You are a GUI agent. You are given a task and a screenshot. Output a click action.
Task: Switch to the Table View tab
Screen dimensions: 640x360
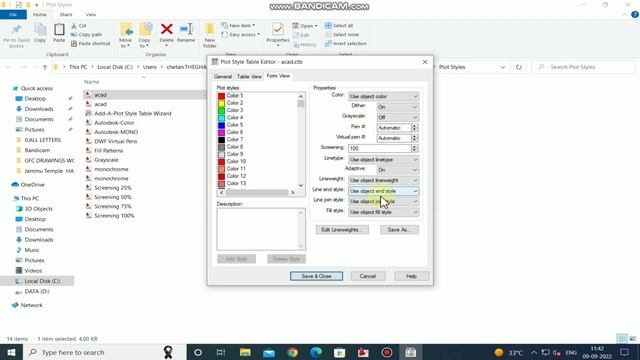click(x=249, y=76)
